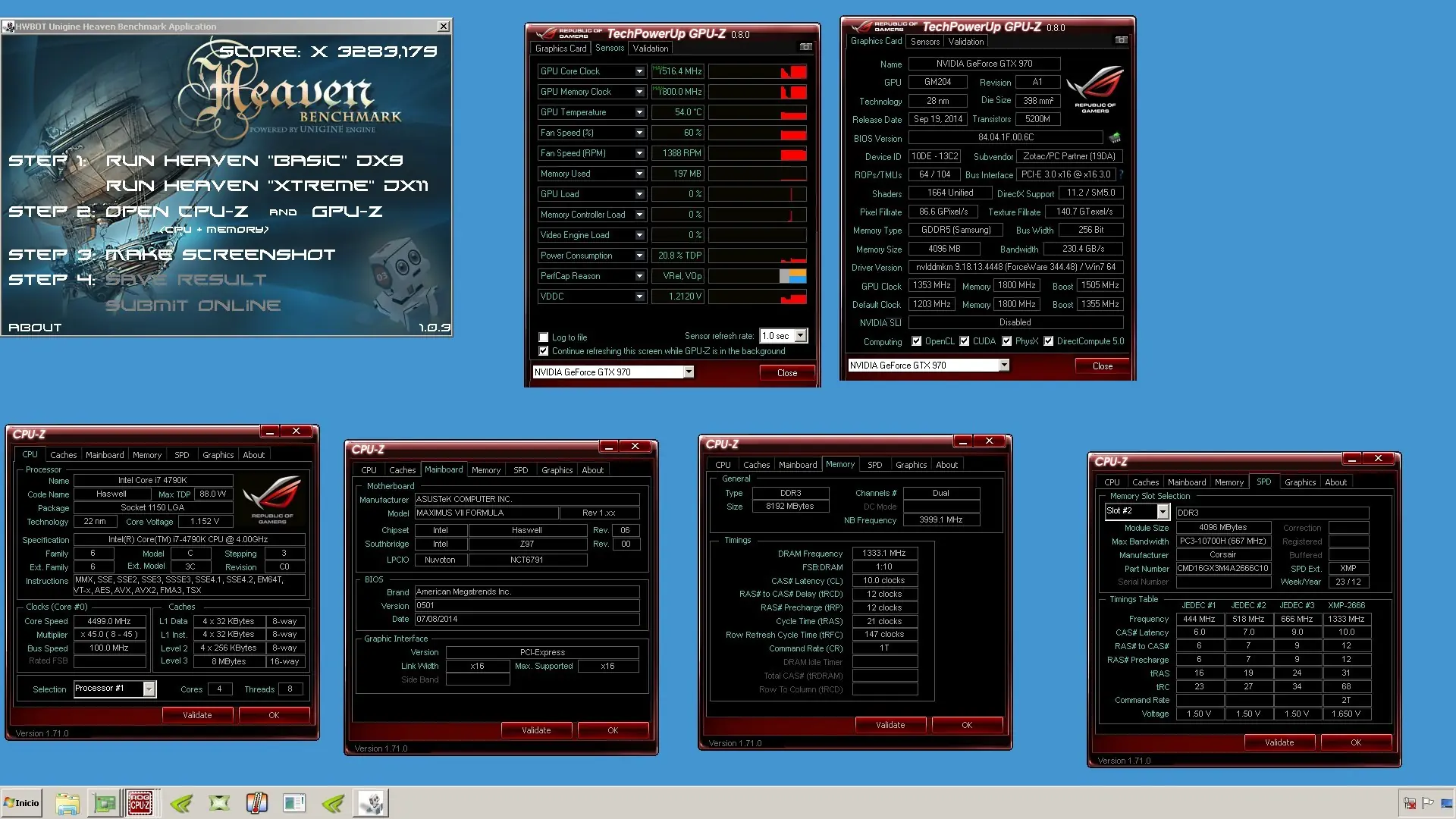Close the HWBOT Heaven Benchmark window
1456x819 pixels.
pyautogui.click(x=444, y=26)
